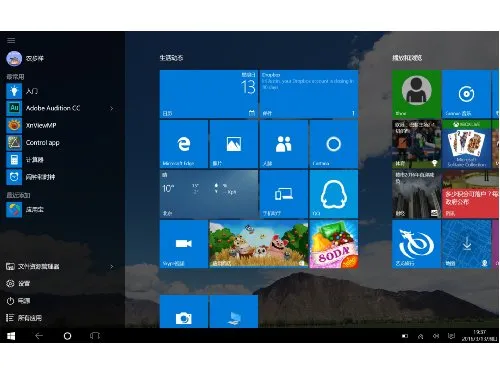
Task: Open the Microsoft Edge tile
Action: (184, 144)
